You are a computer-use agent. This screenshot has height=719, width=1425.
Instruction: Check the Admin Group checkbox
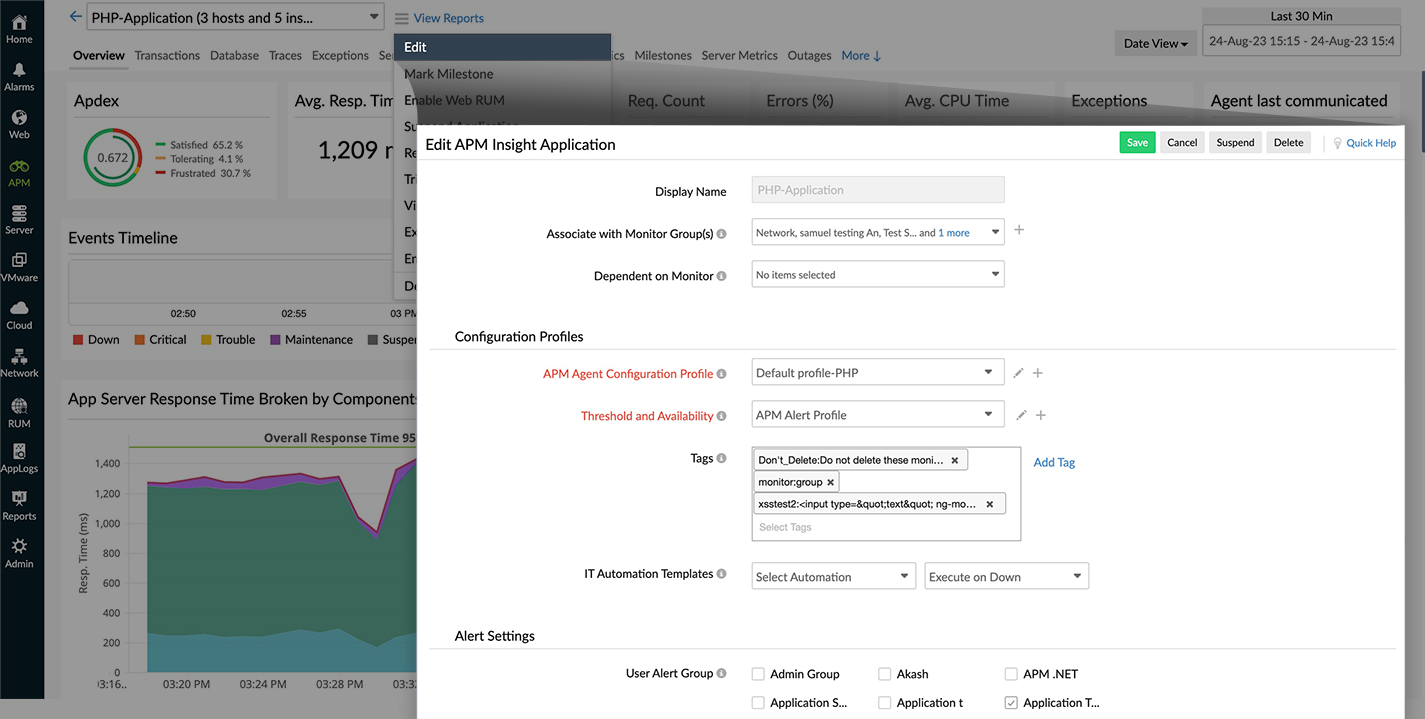pos(759,674)
